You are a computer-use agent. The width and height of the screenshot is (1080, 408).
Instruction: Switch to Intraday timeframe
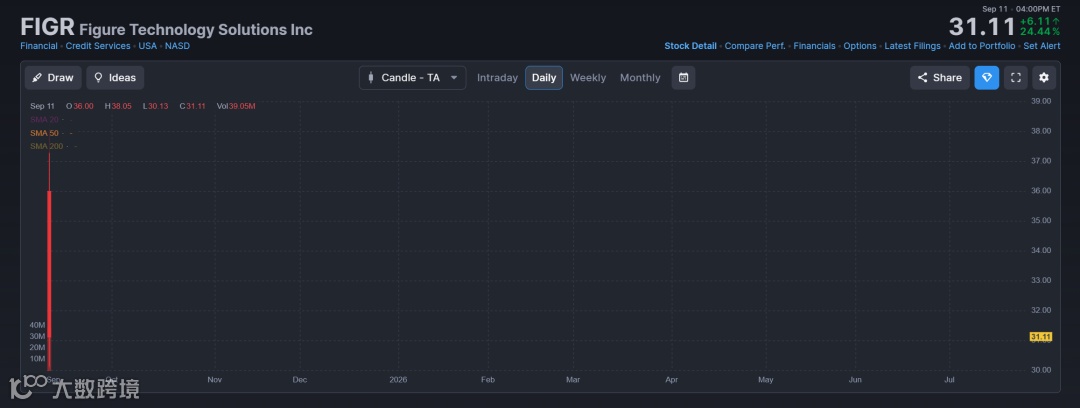coord(497,78)
